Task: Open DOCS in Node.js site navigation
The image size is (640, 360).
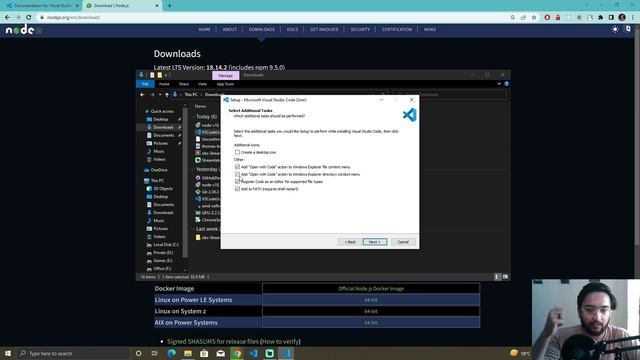Action: [292, 29]
